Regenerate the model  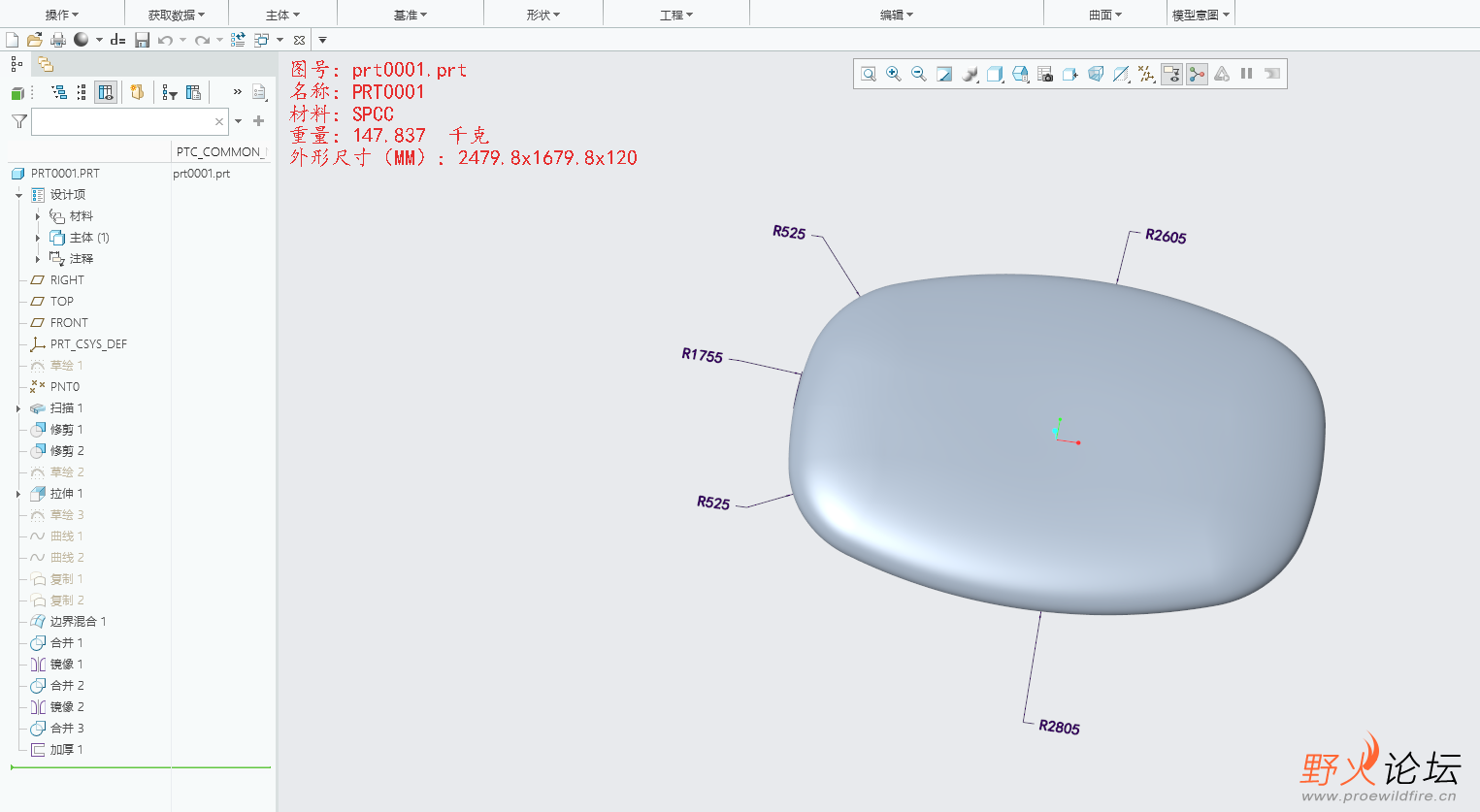[x=238, y=40]
